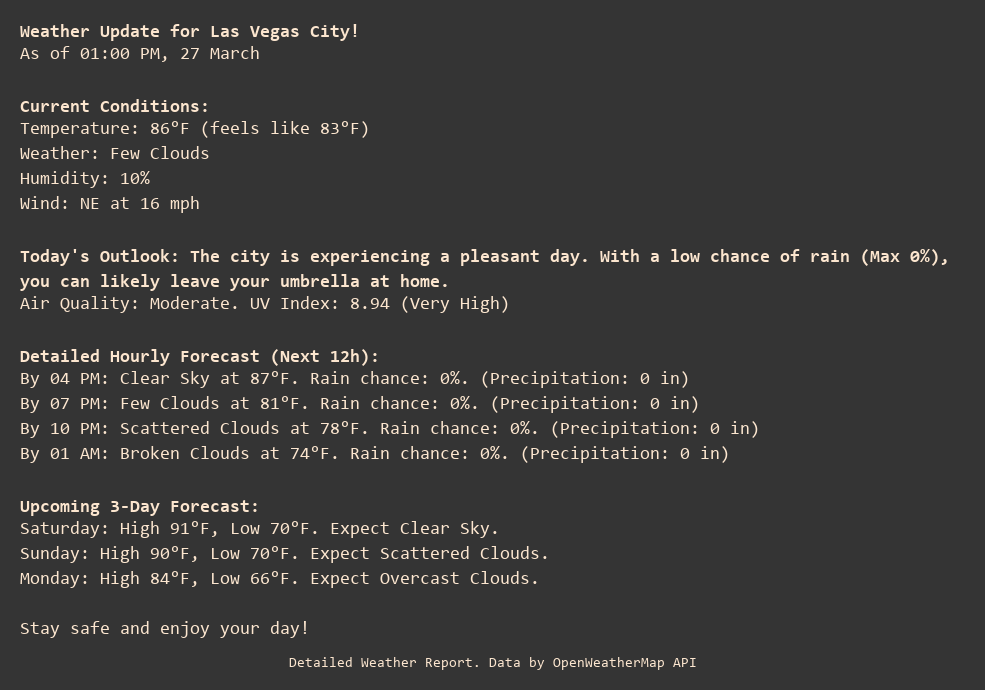The width and height of the screenshot is (985, 690).
Task: Click the 'As of 01:00 PM, 27 March' timestamp
Action: (139, 53)
